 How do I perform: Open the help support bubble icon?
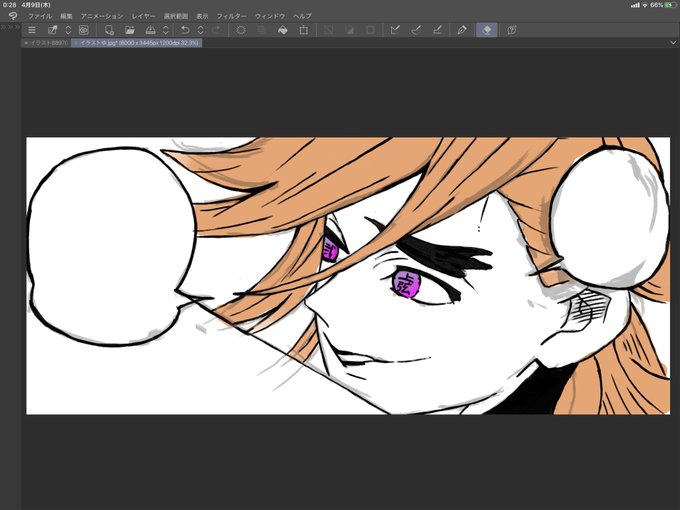pos(512,30)
